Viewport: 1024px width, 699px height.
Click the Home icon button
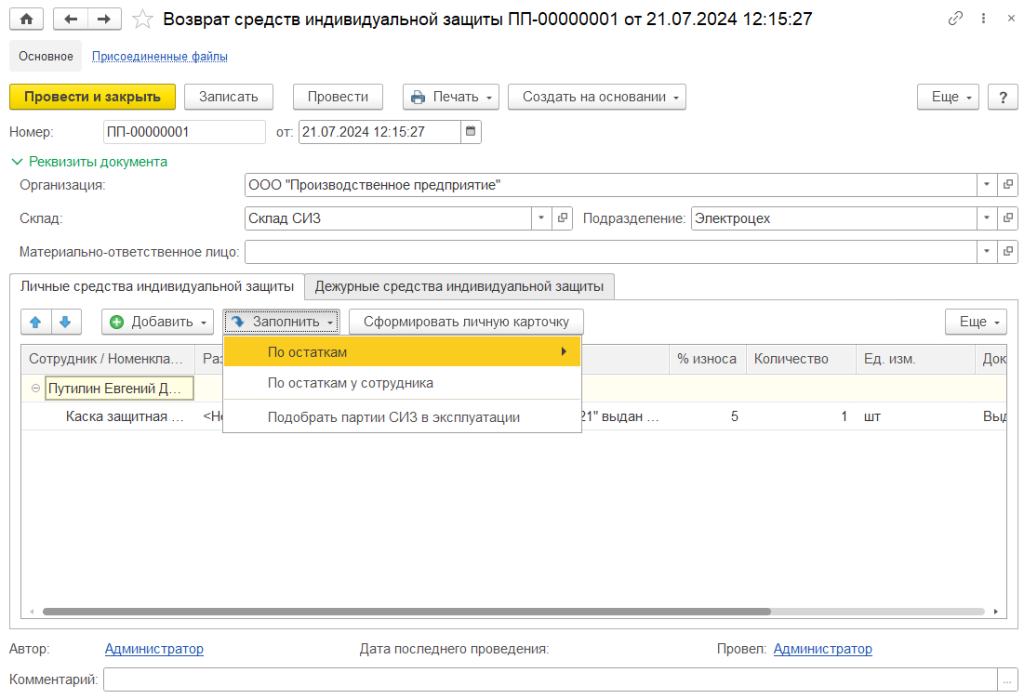point(26,19)
